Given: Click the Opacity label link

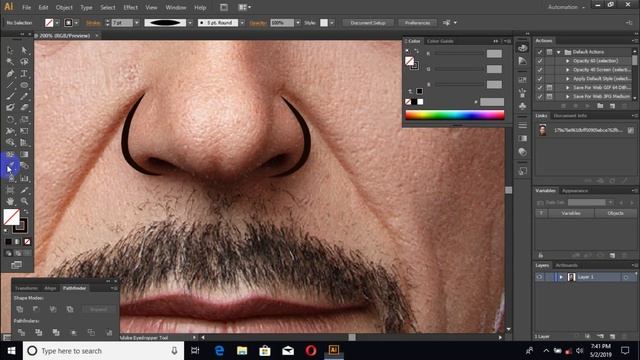Looking at the screenshot, I should coord(258,23).
